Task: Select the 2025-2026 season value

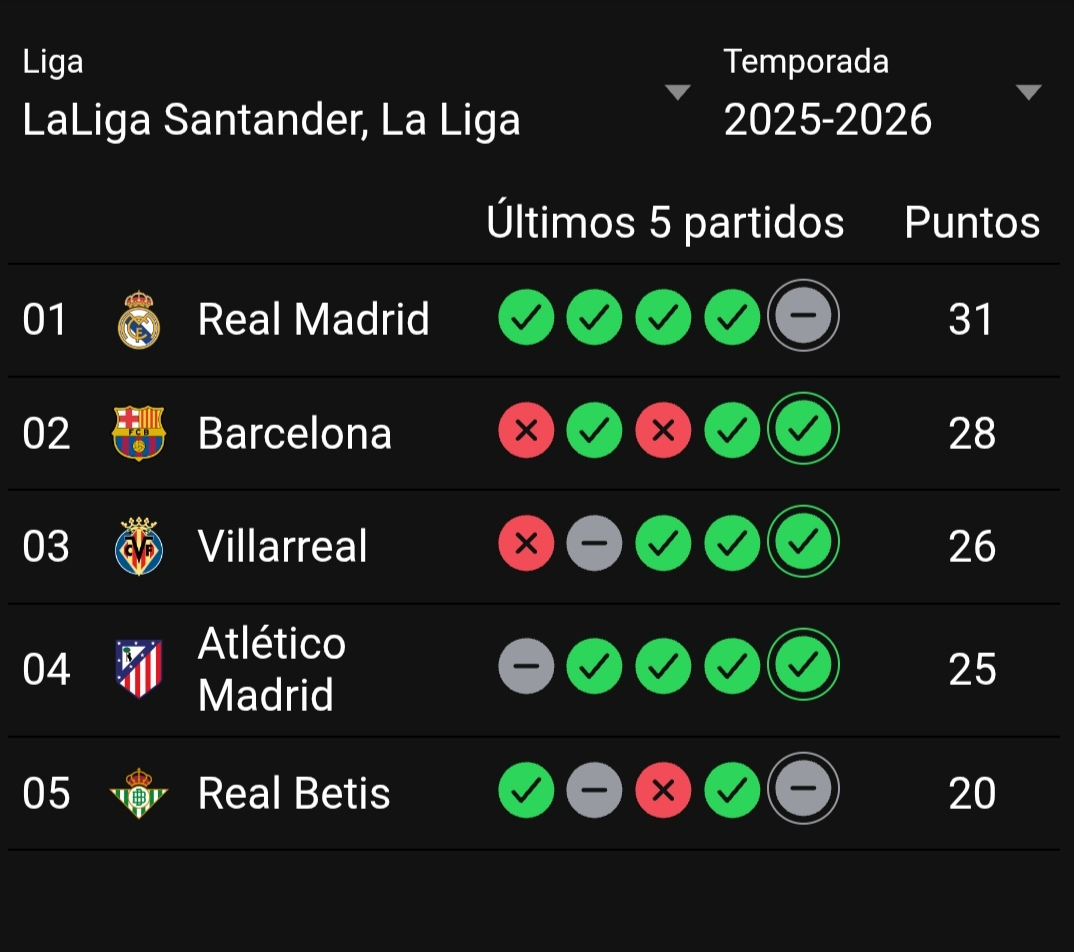Action: (828, 120)
